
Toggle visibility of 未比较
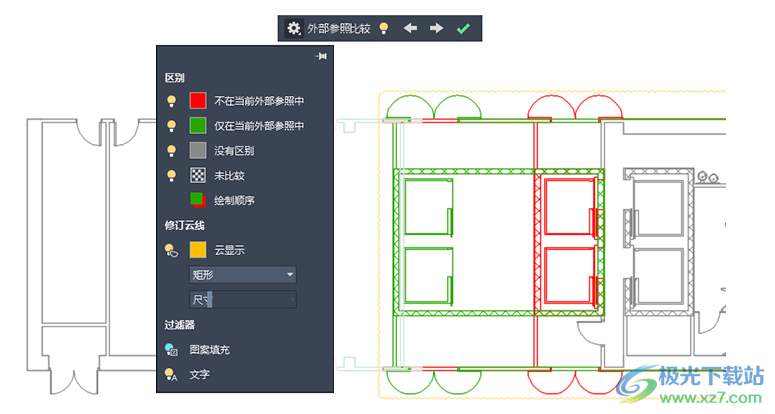172,175
